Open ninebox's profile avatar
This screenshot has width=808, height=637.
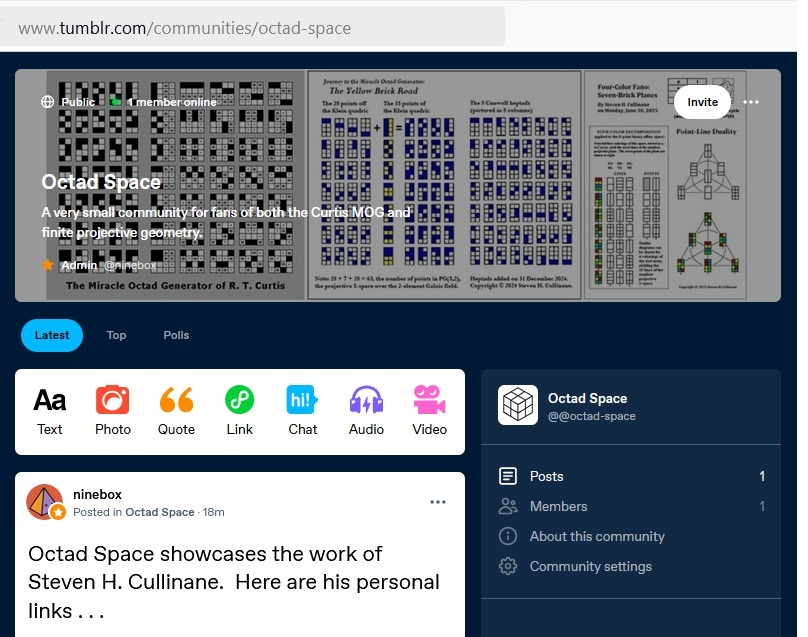tap(45, 502)
